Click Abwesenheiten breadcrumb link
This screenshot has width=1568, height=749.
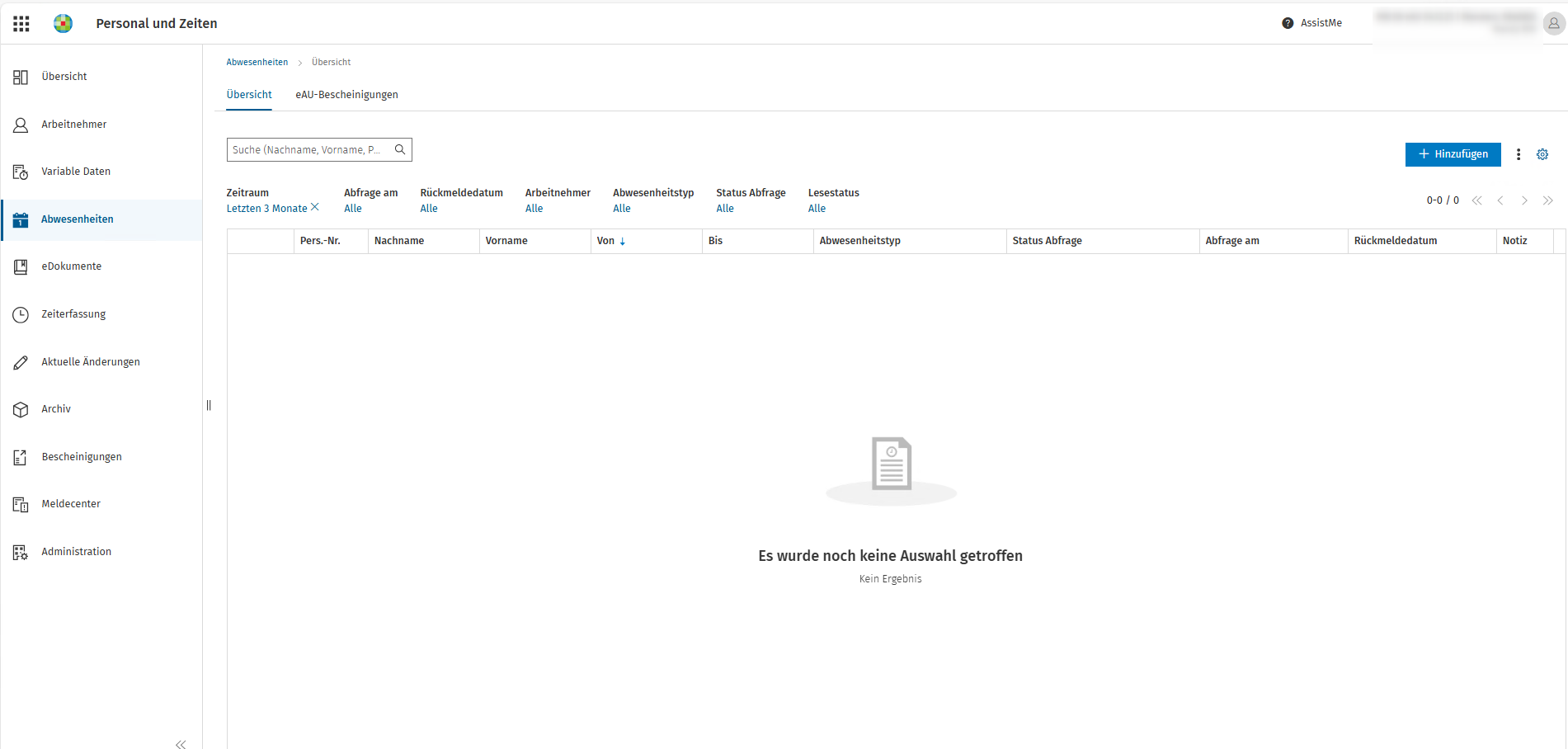[x=257, y=62]
